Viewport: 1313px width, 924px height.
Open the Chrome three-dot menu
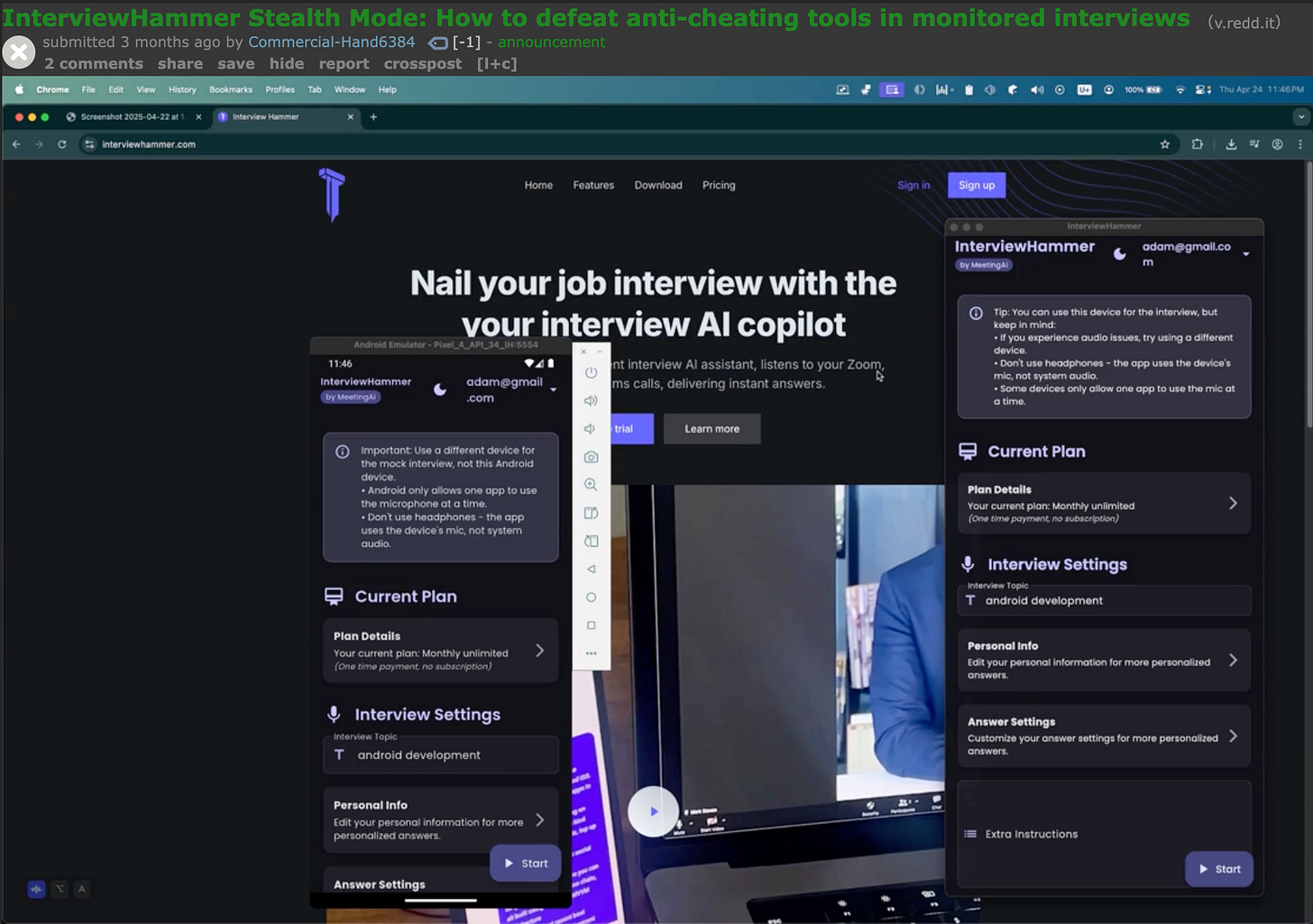1299,144
